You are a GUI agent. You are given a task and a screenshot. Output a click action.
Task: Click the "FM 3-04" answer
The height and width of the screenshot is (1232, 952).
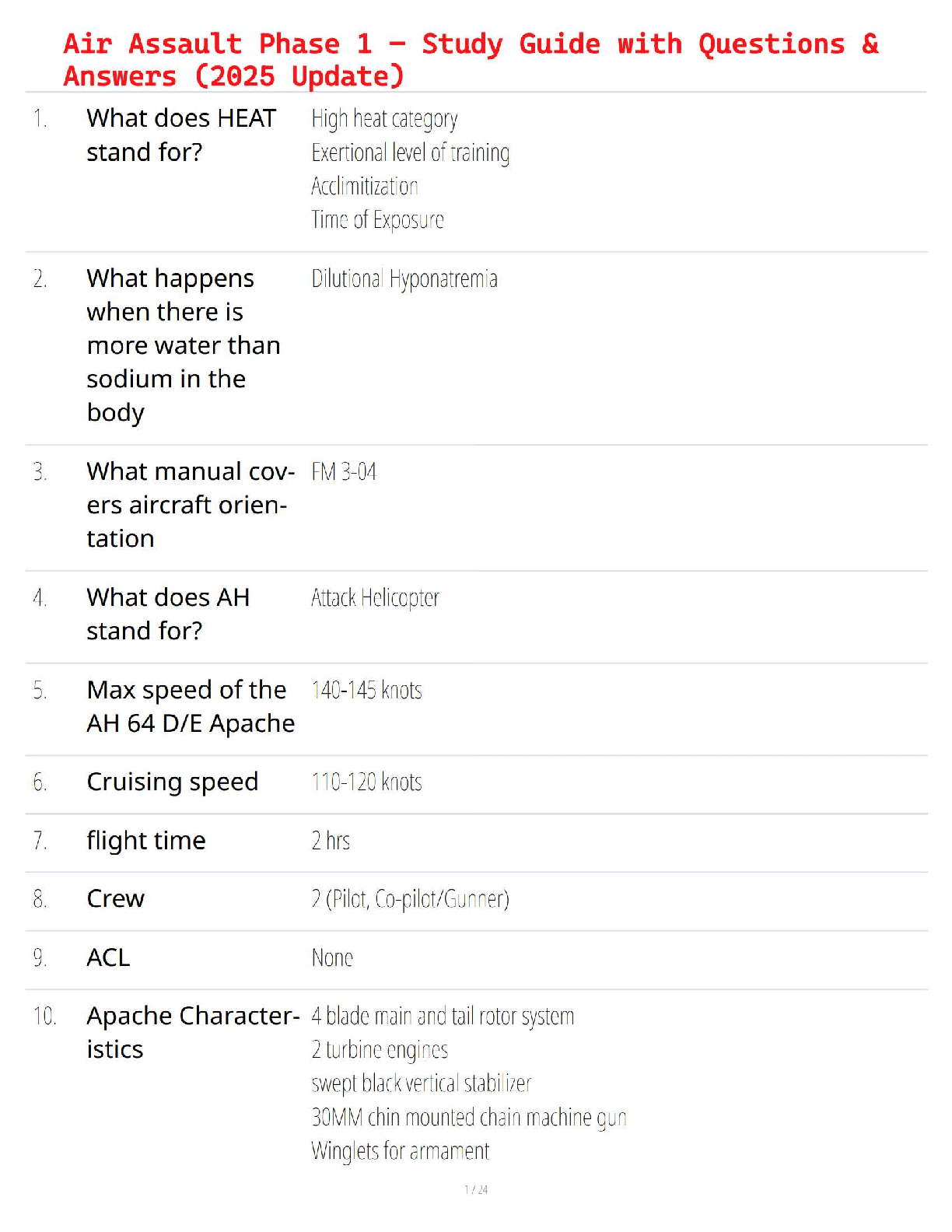(344, 472)
